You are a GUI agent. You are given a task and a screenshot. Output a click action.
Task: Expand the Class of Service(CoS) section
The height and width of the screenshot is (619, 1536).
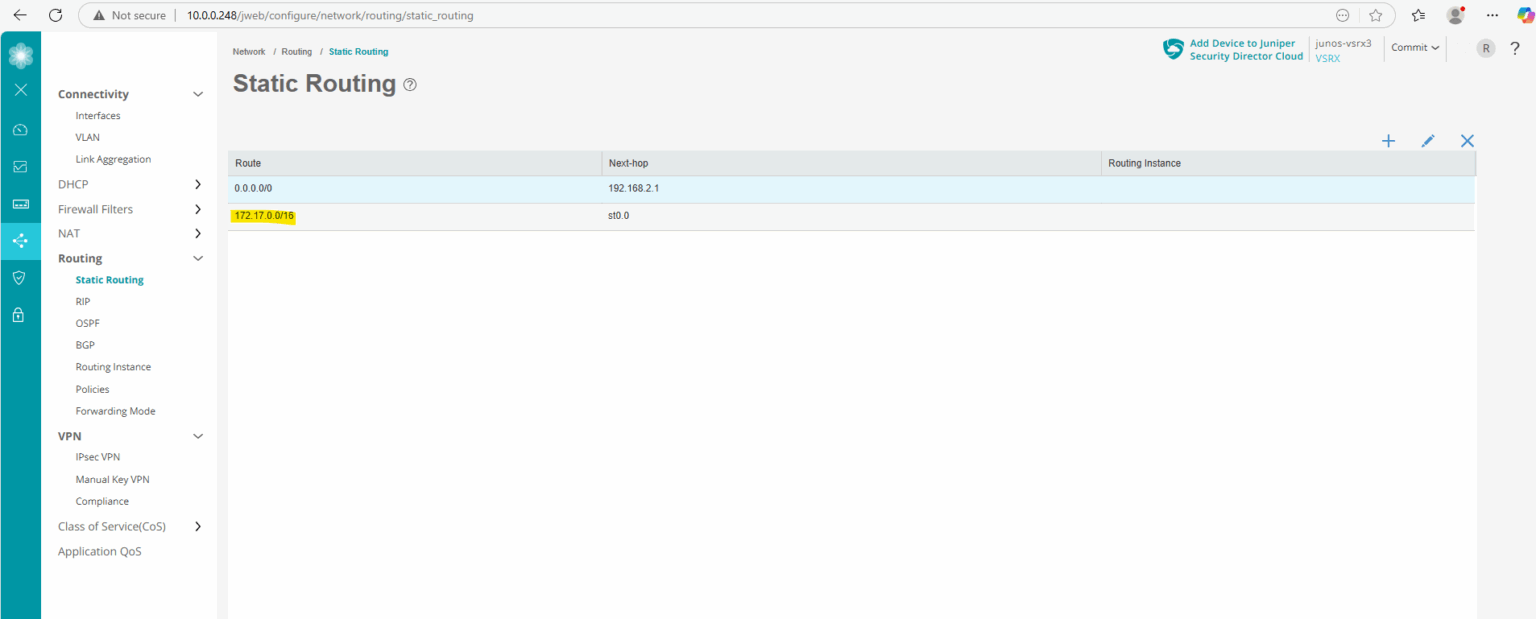pos(198,526)
